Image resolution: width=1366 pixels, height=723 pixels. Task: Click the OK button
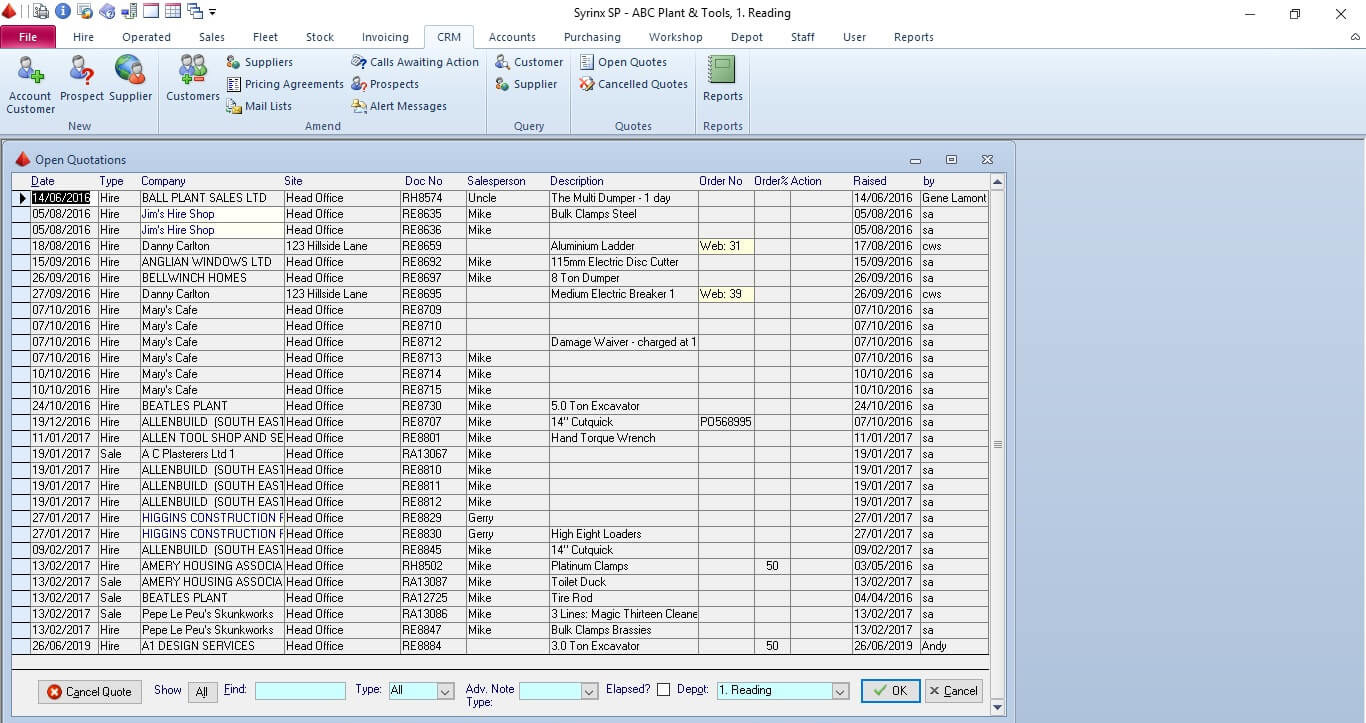click(890, 691)
